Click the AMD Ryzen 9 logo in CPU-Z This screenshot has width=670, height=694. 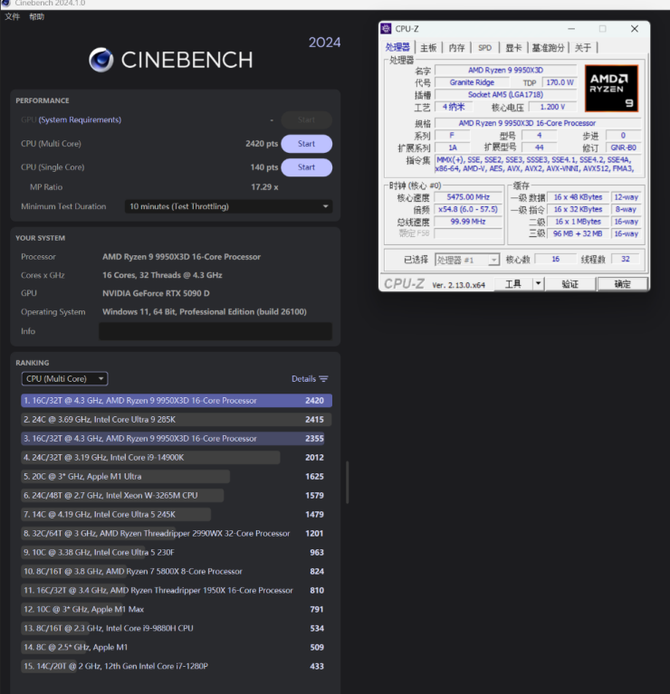coord(611,88)
